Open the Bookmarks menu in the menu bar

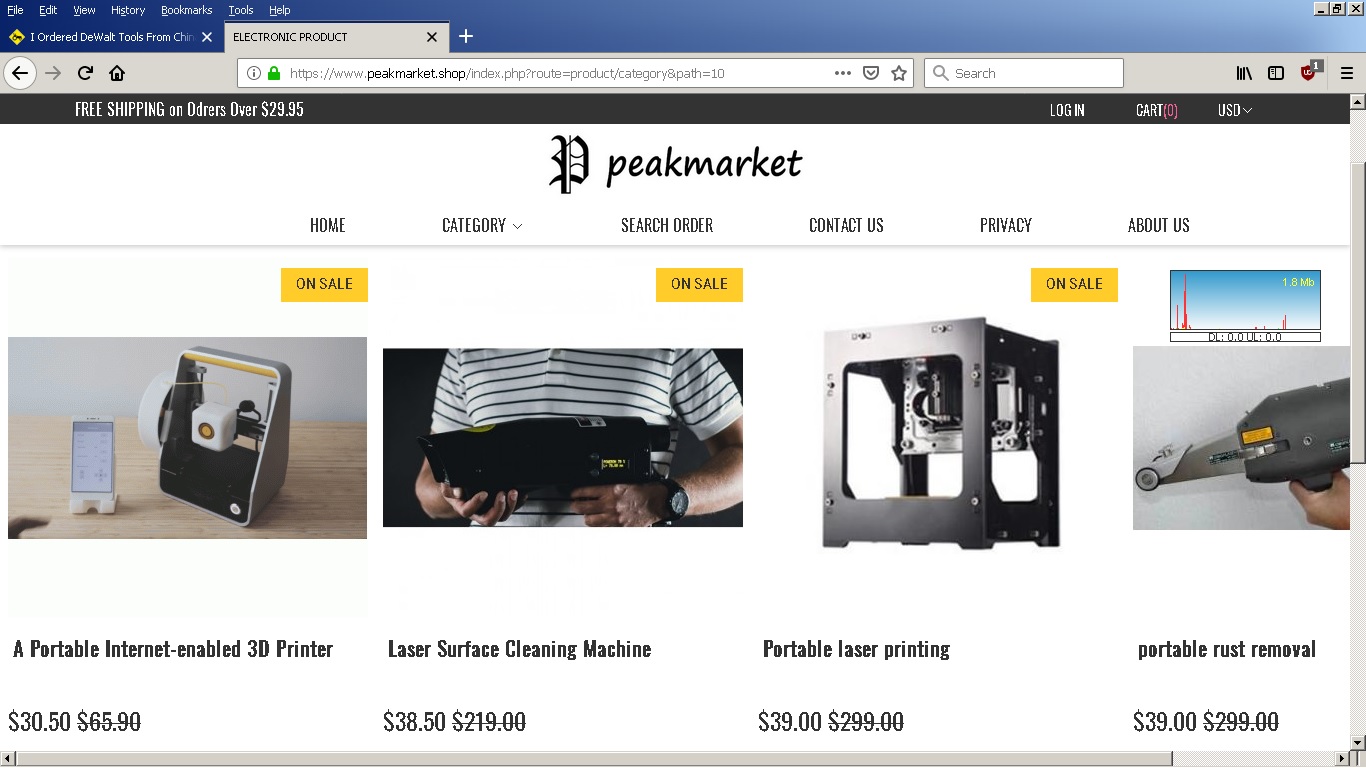tap(187, 10)
